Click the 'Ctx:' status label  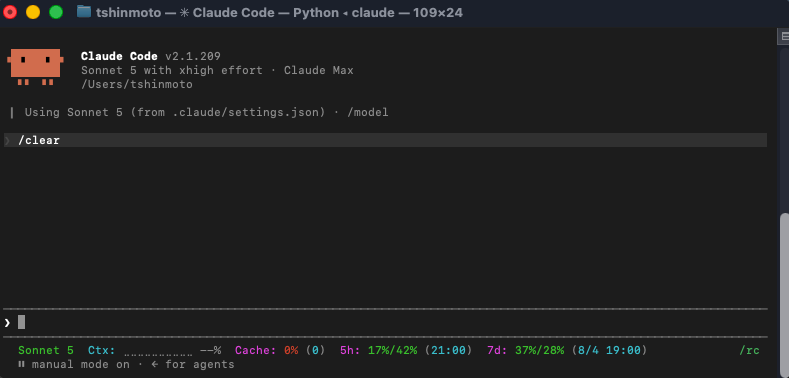pyautogui.click(x=102, y=350)
